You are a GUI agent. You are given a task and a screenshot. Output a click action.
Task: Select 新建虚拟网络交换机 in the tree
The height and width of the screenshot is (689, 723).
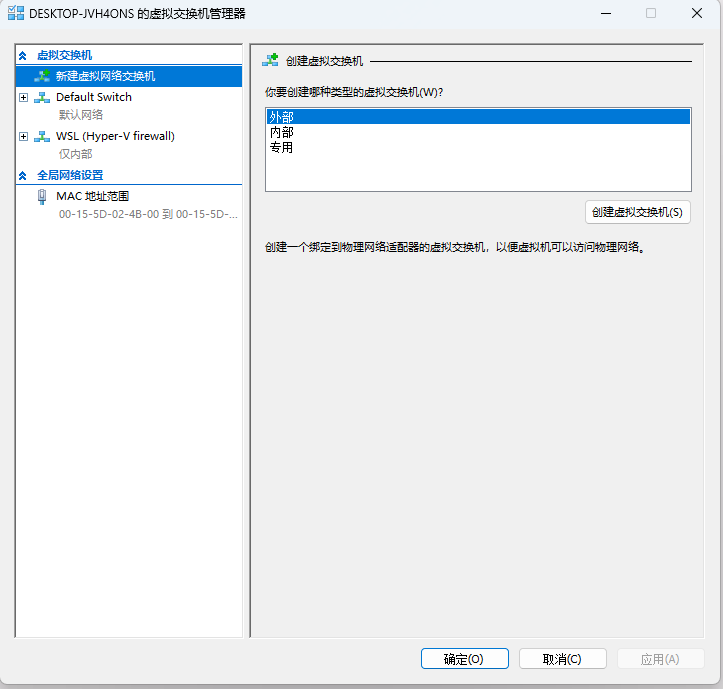pos(129,76)
